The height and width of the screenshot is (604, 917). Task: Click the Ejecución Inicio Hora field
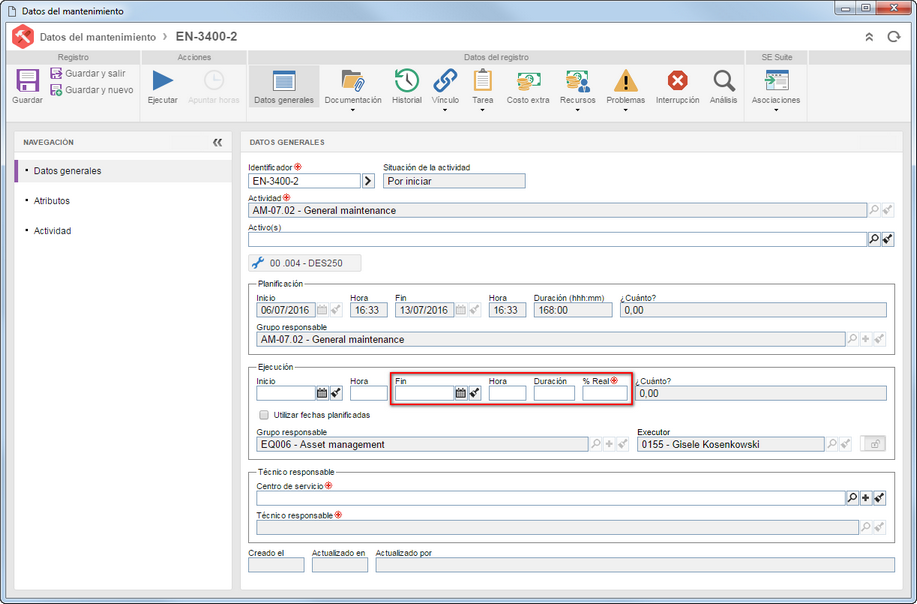[x=368, y=394]
